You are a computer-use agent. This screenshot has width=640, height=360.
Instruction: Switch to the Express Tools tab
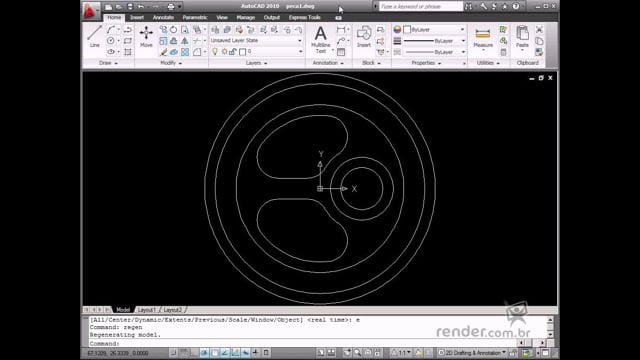point(304,18)
